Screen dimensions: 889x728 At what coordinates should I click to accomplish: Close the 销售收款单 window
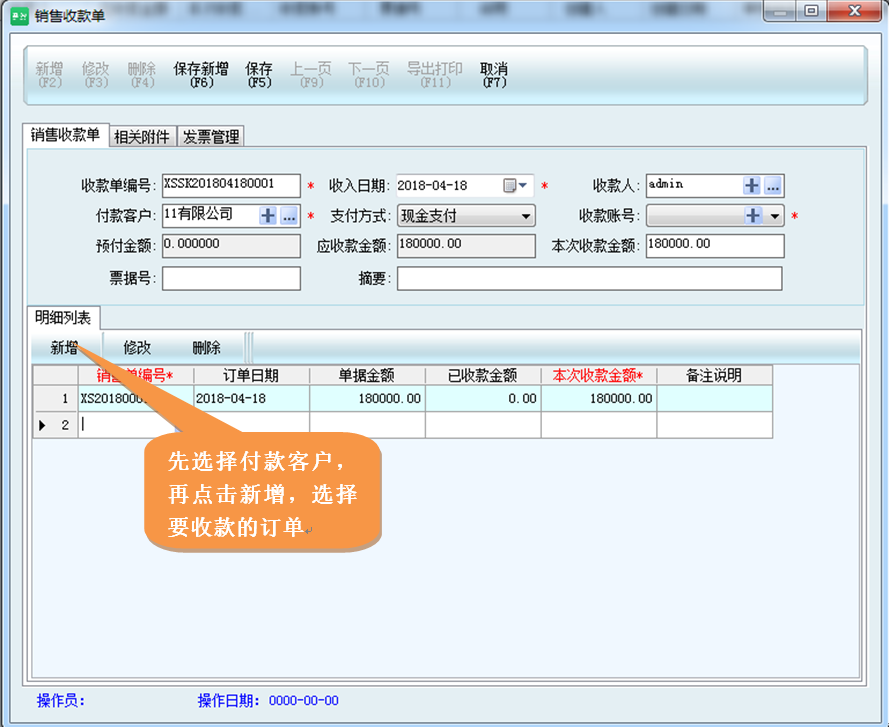pos(855,11)
